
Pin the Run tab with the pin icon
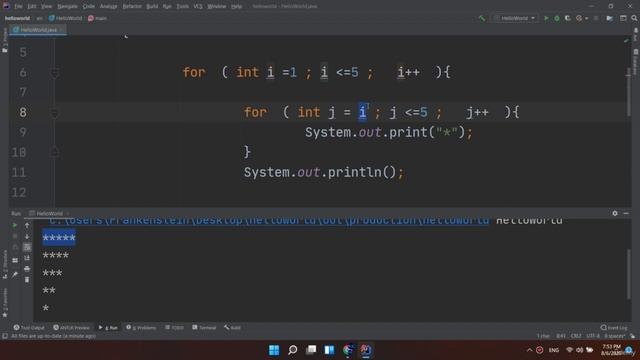[x=15, y=275]
